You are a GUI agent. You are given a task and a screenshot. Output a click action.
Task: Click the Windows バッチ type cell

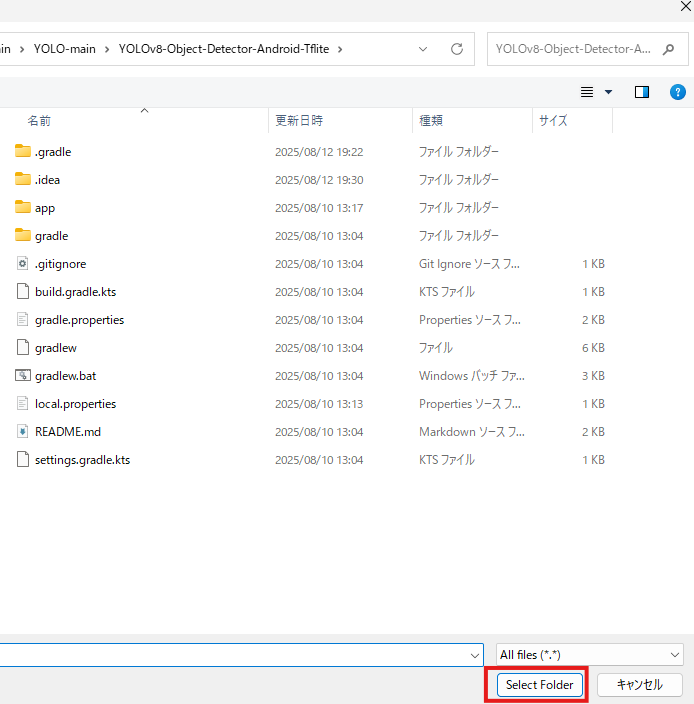coord(472,375)
